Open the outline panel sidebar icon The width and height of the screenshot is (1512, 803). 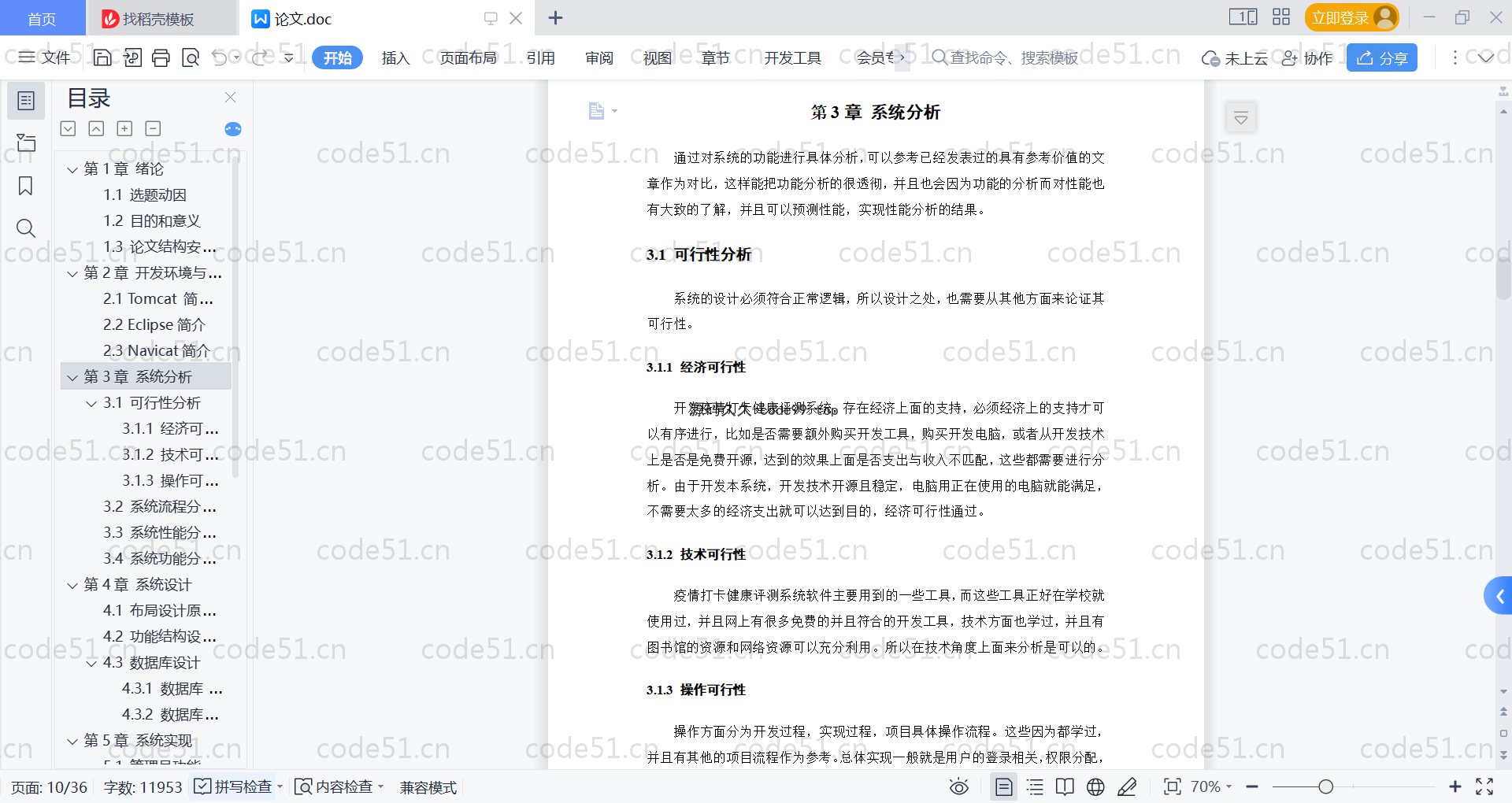(x=26, y=101)
